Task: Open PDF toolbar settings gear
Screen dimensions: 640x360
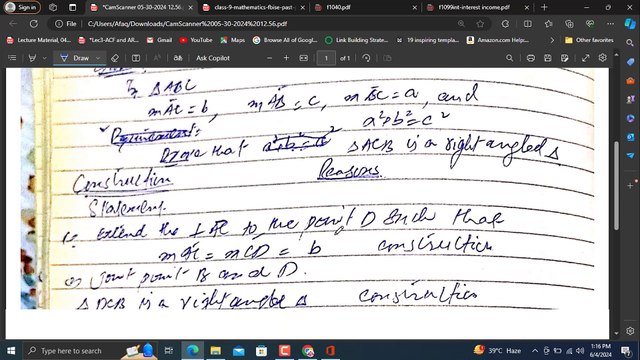Action: pyautogui.click(x=602, y=58)
